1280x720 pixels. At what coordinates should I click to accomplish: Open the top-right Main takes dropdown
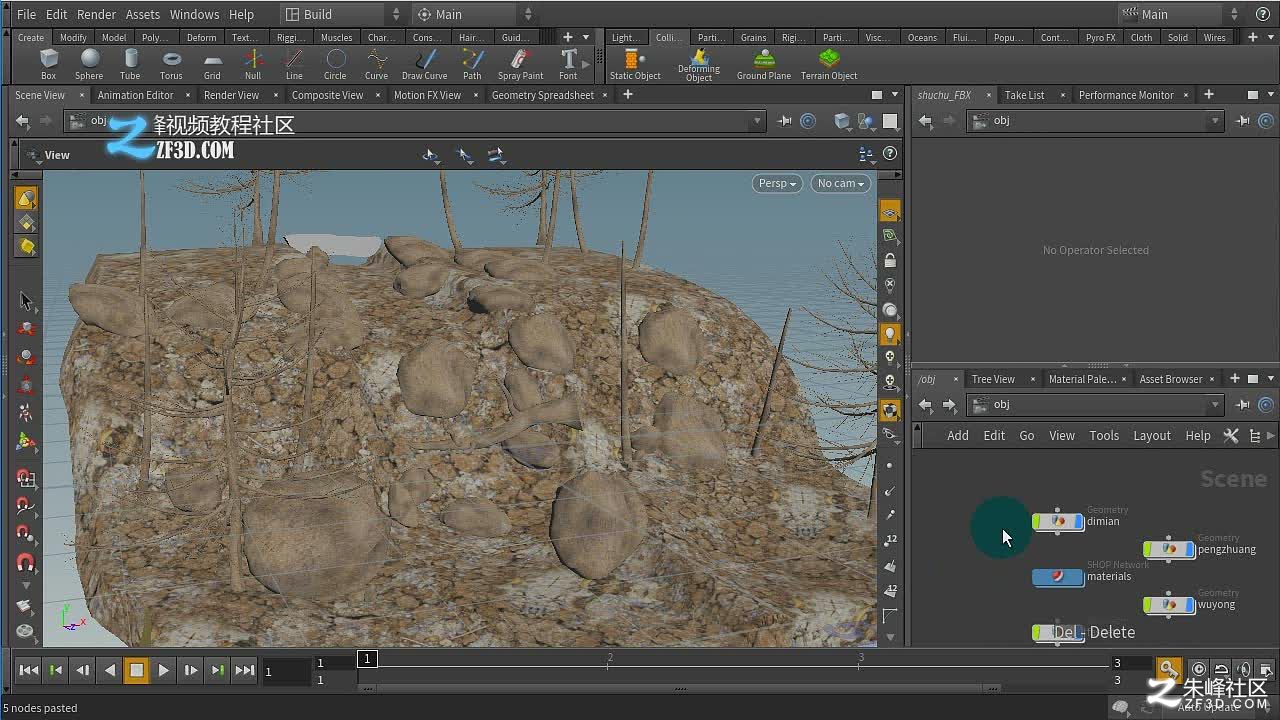1181,14
